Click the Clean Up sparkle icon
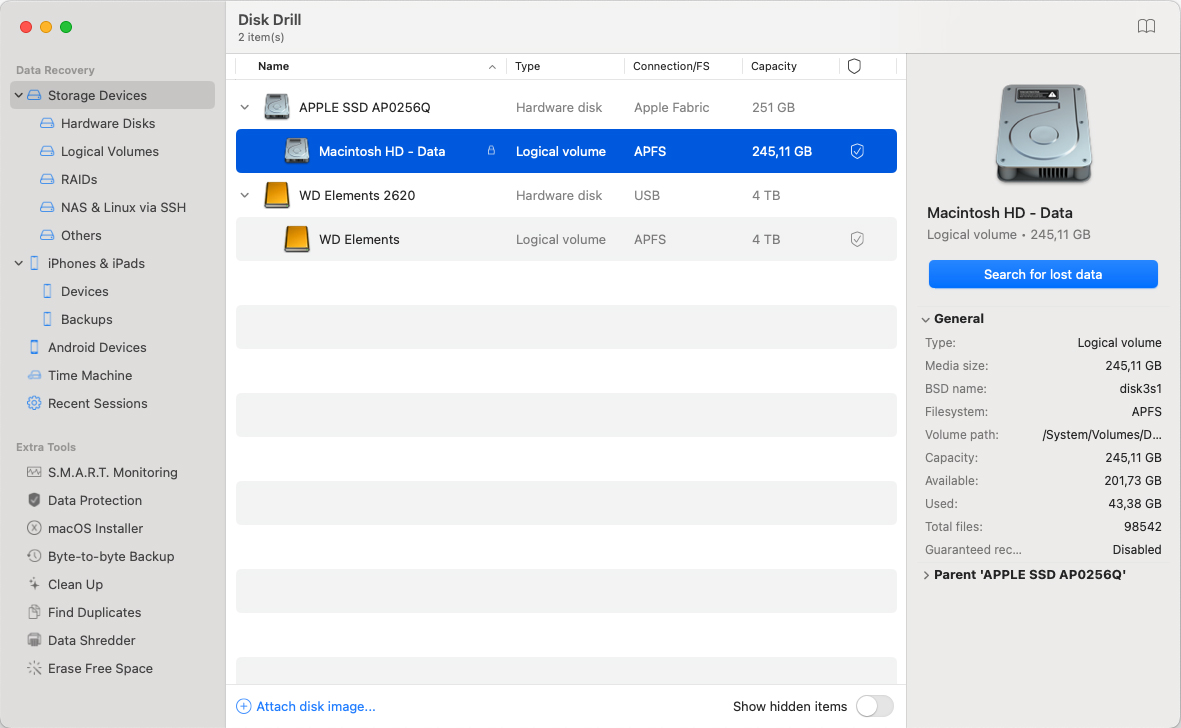The width and height of the screenshot is (1181, 728). (34, 584)
